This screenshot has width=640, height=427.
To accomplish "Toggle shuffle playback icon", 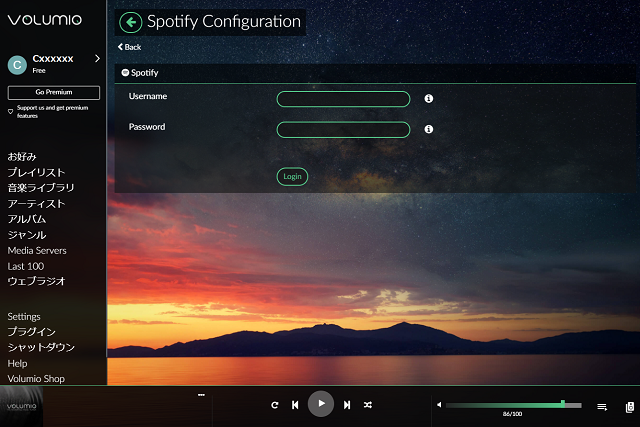I will pyautogui.click(x=368, y=405).
